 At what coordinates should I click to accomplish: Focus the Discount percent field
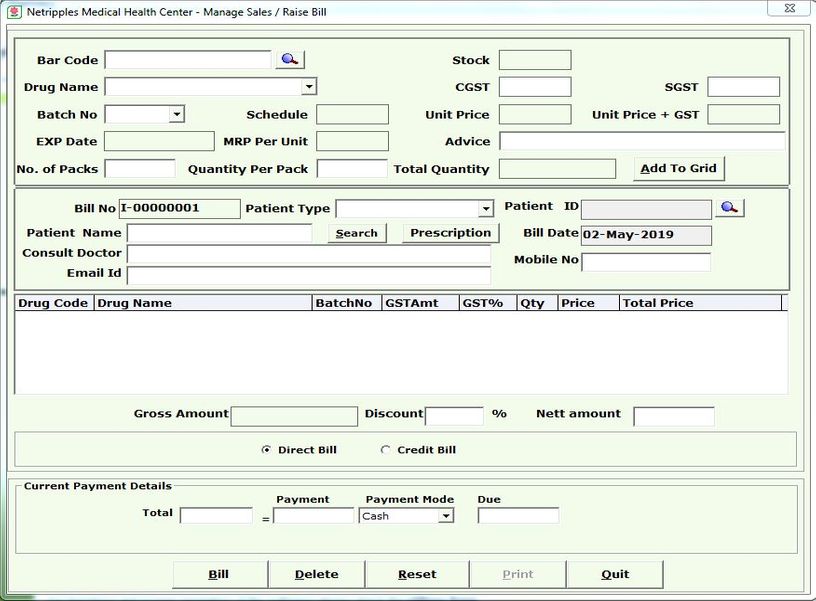click(x=454, y=416)
